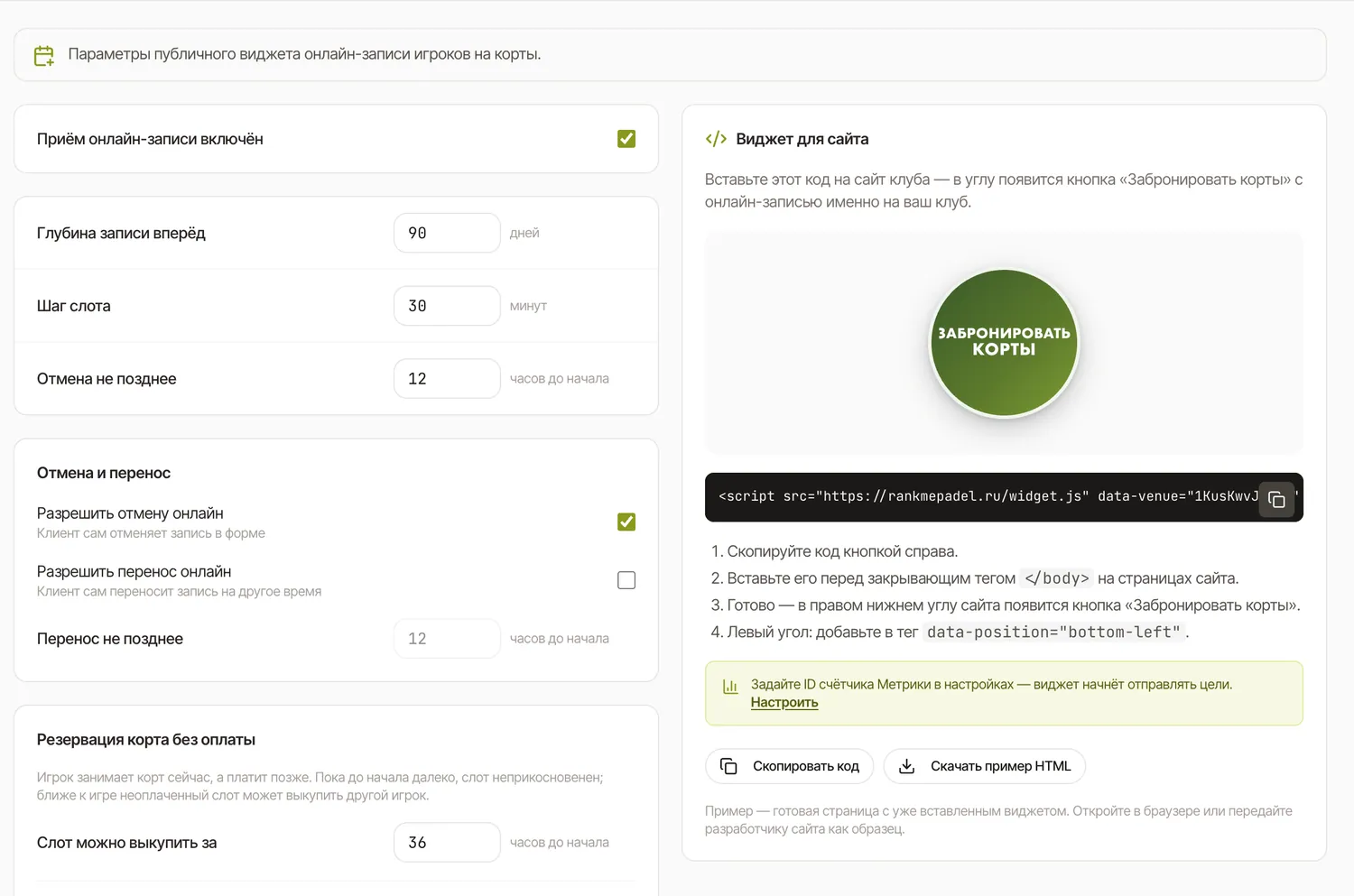Click the download icon next to Скачать пример HTML
This screenshot has height=896, width=1354.
point(907,766)
